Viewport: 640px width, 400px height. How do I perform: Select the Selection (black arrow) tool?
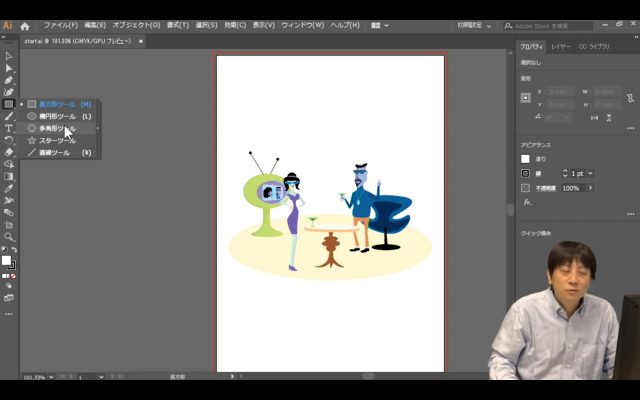tap(9, 56)
